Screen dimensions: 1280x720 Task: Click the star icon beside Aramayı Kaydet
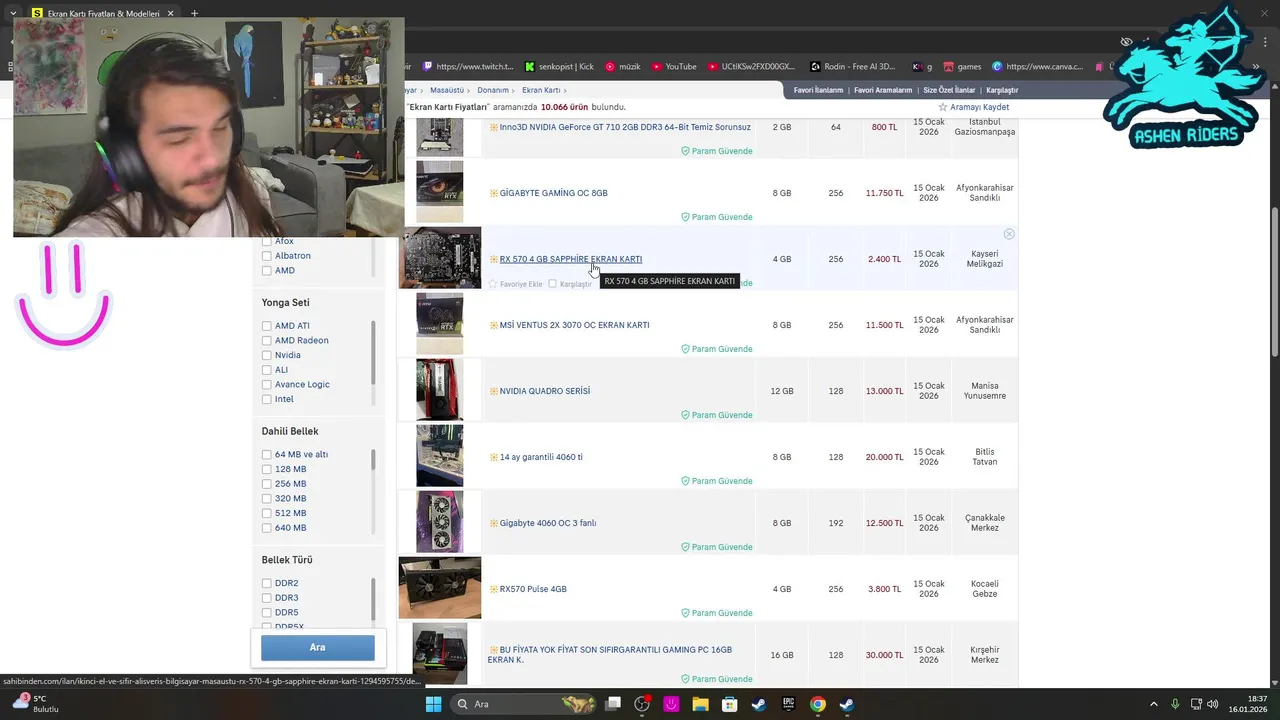(x=942, y=107)
